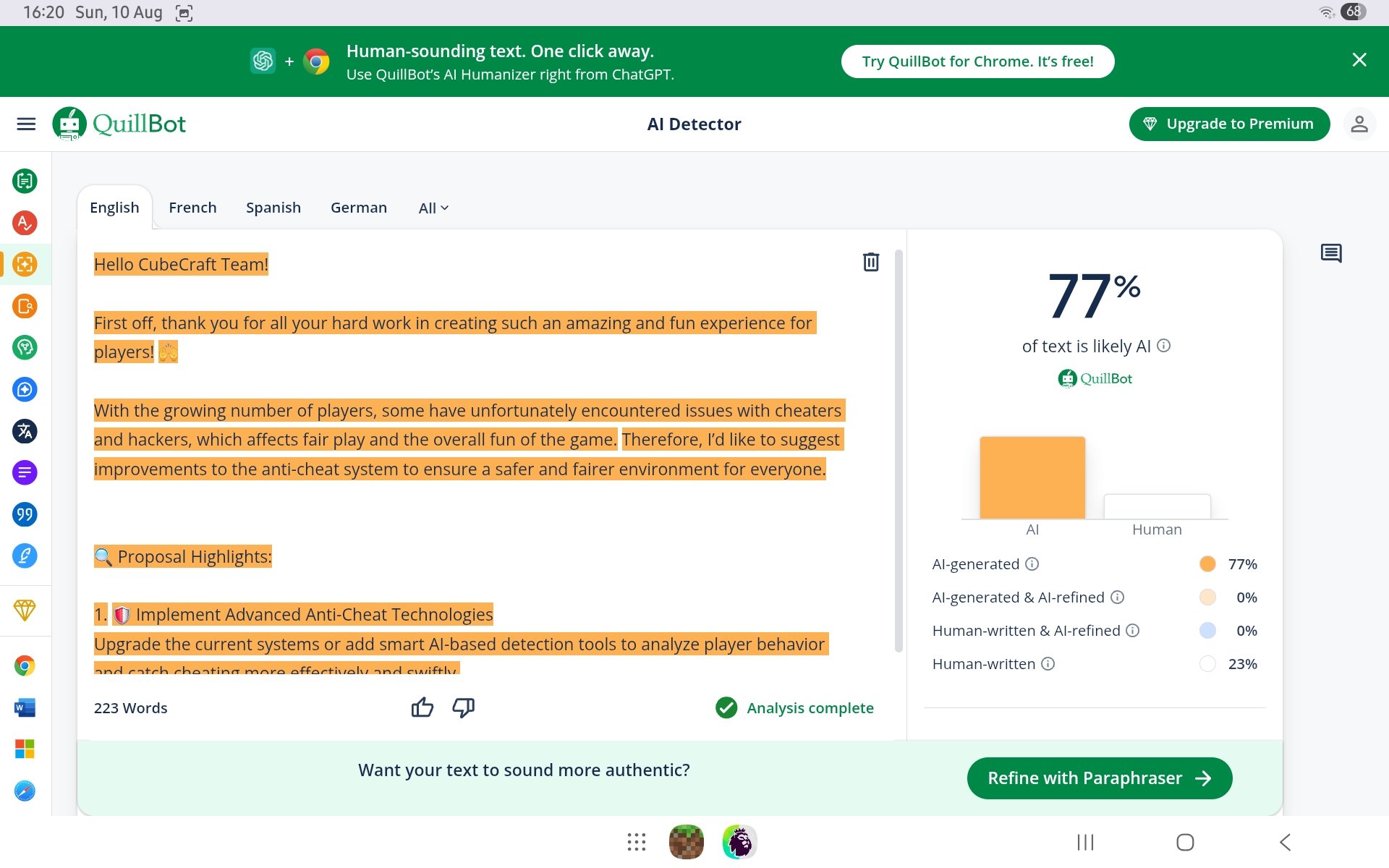Click Try QuillBot for Chrome button
Image resolution: width=1389 pixels, height=868 pixels.
(977, 61)
